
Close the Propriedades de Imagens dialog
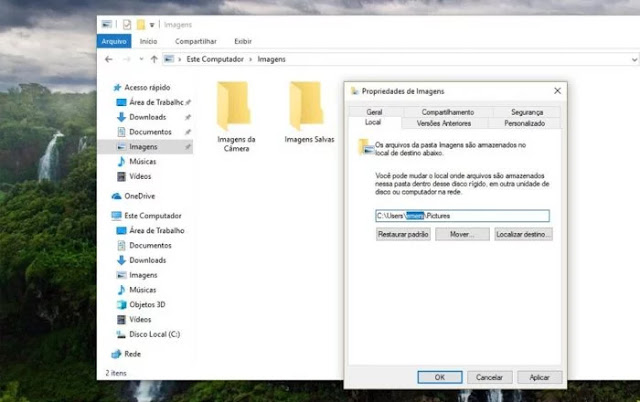pos(558,91)
